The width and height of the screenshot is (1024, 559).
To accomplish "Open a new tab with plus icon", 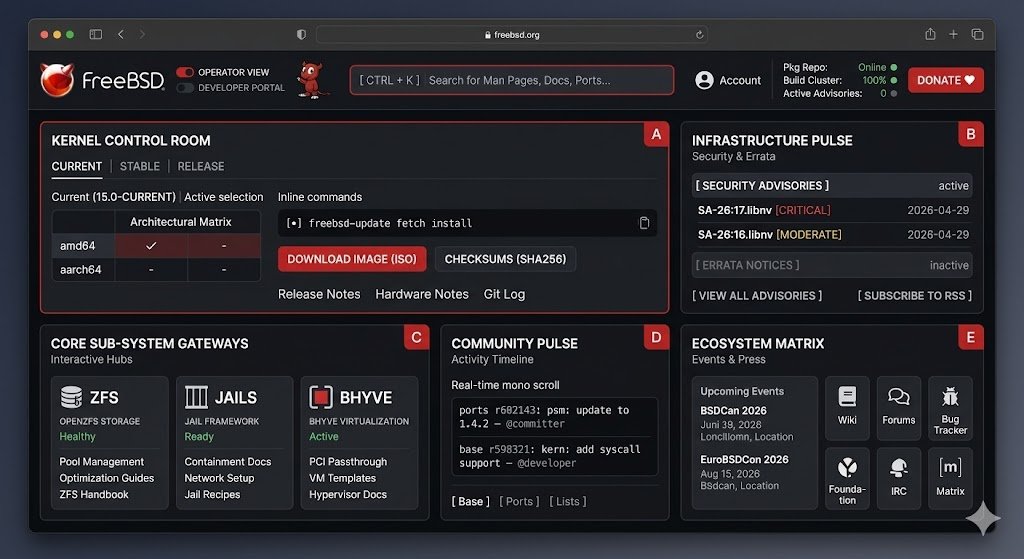I will [x=953, y=35].
